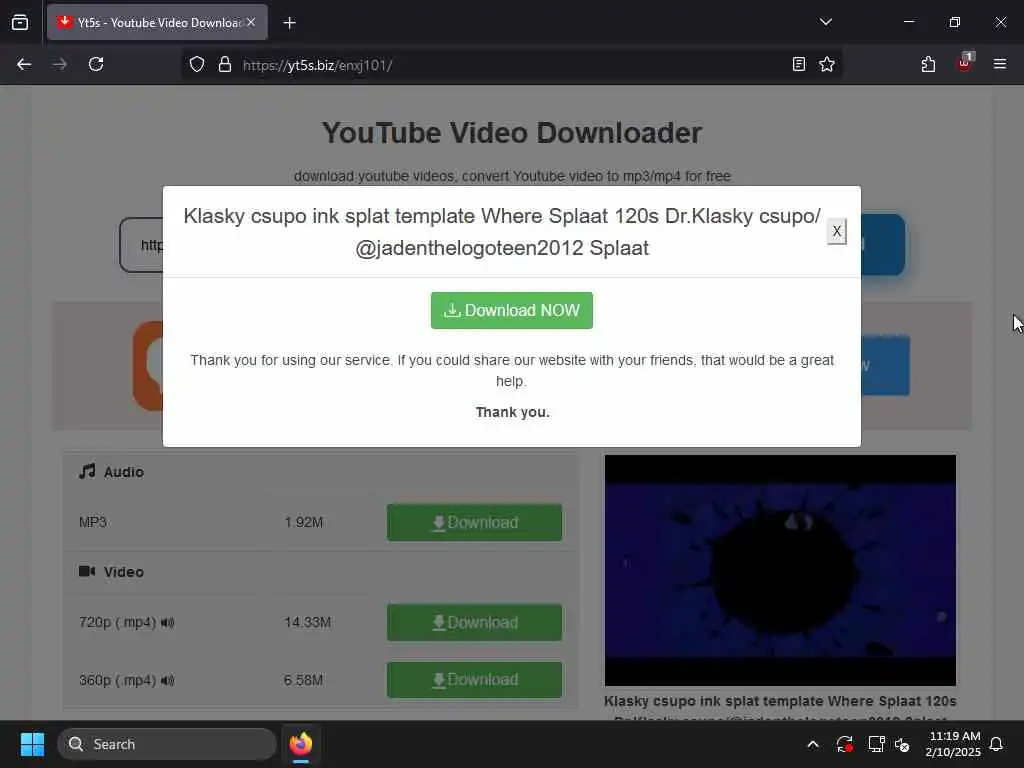Download the 720p mp4 video

pos(474,622)
